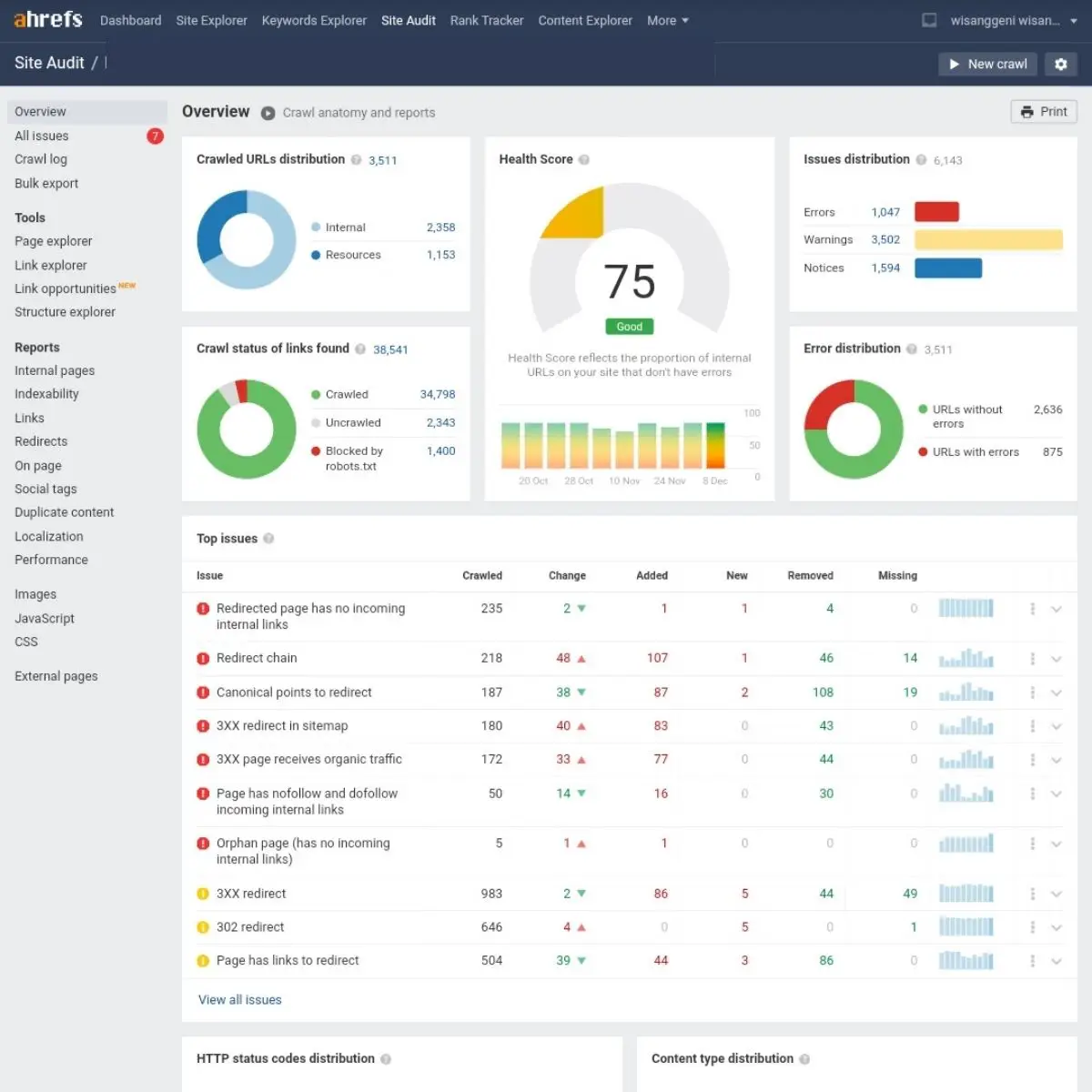The image size is (1092, 1092).
Task: Start a New crawl
Action: click(x=987, y=64)
